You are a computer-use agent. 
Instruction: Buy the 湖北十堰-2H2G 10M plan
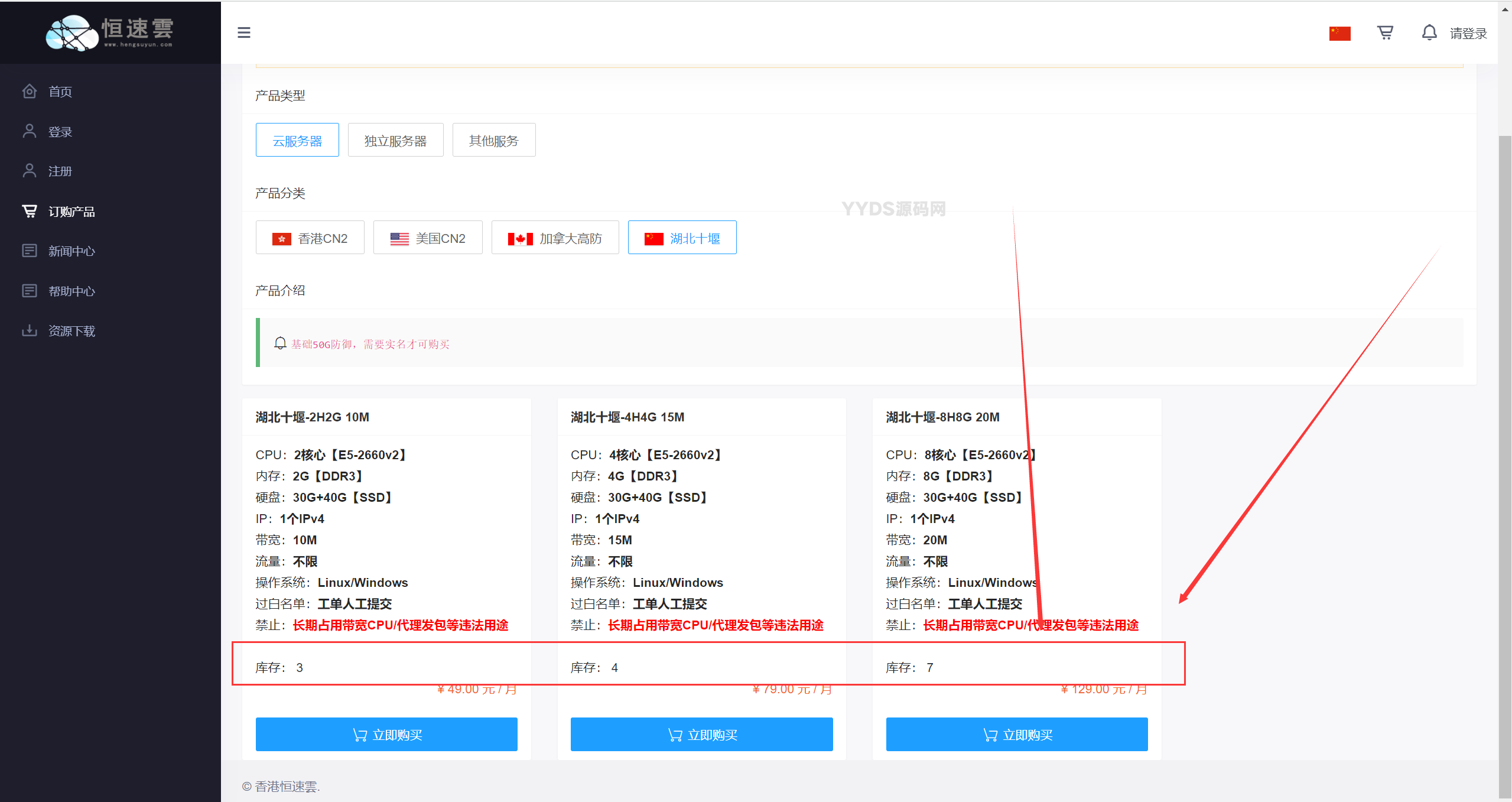[x=386, y=735]
